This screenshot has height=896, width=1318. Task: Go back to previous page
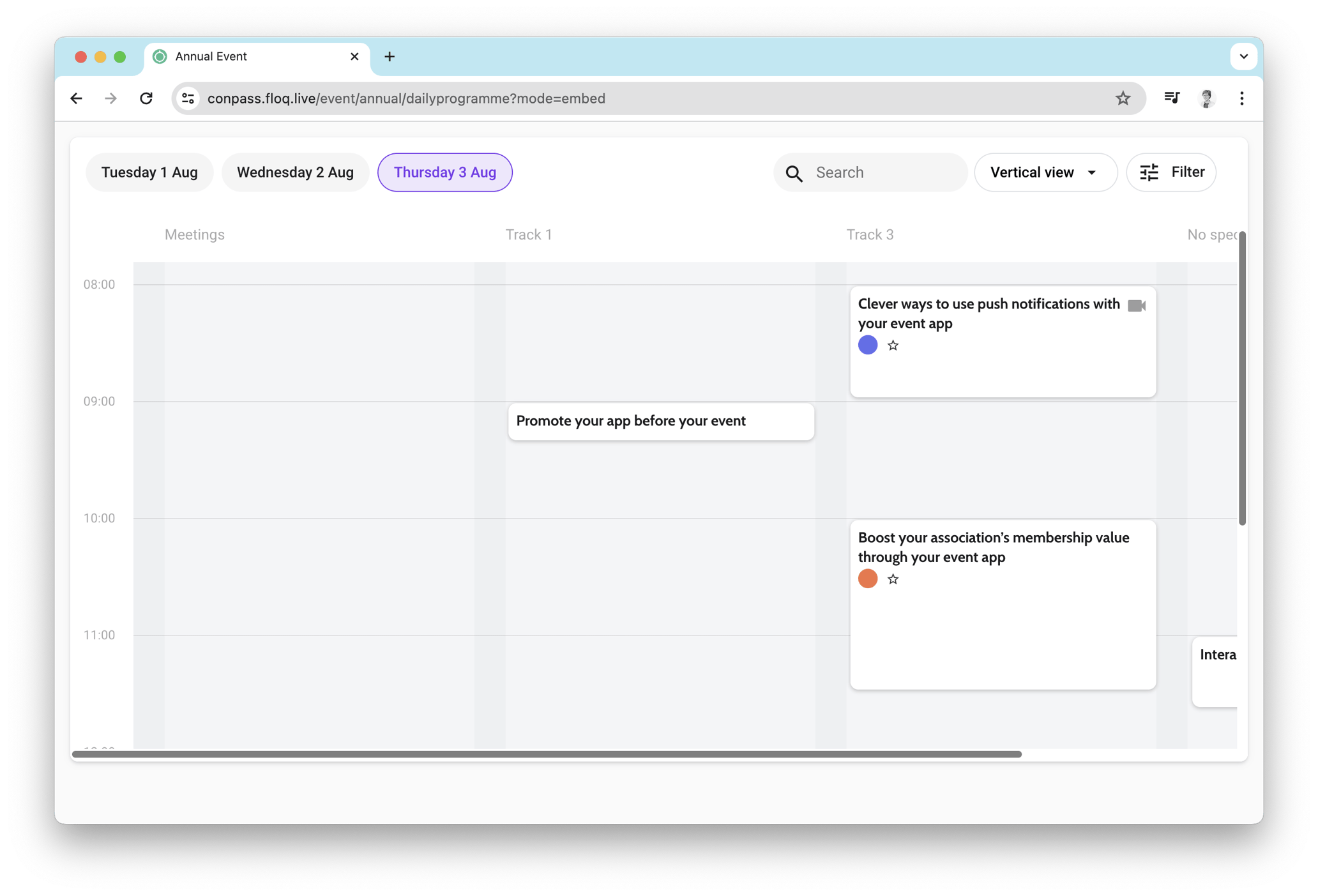pyautogui.click(x=77, y=98)
